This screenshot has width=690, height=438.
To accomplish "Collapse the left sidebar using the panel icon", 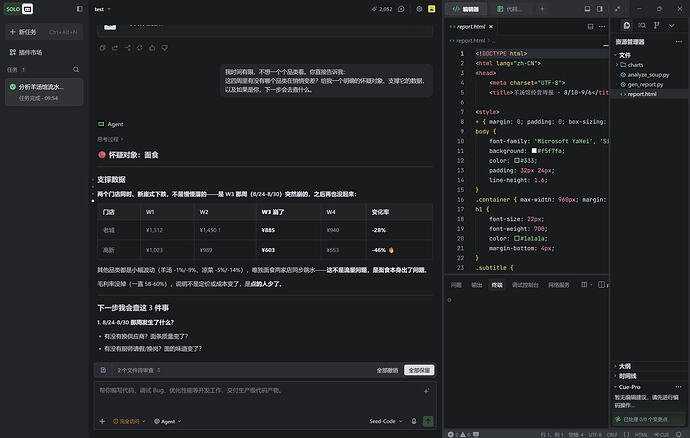I will point(80,9).
